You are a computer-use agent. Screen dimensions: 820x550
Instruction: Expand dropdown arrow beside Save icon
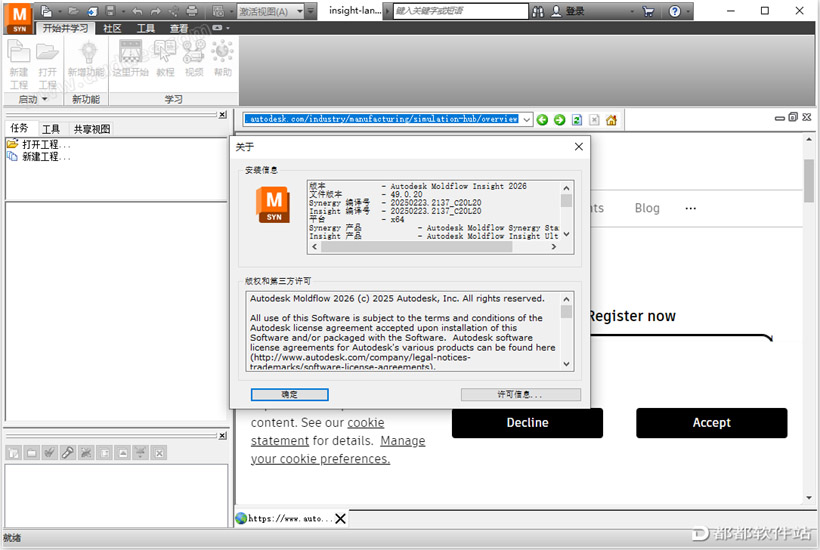click(123, 11)
